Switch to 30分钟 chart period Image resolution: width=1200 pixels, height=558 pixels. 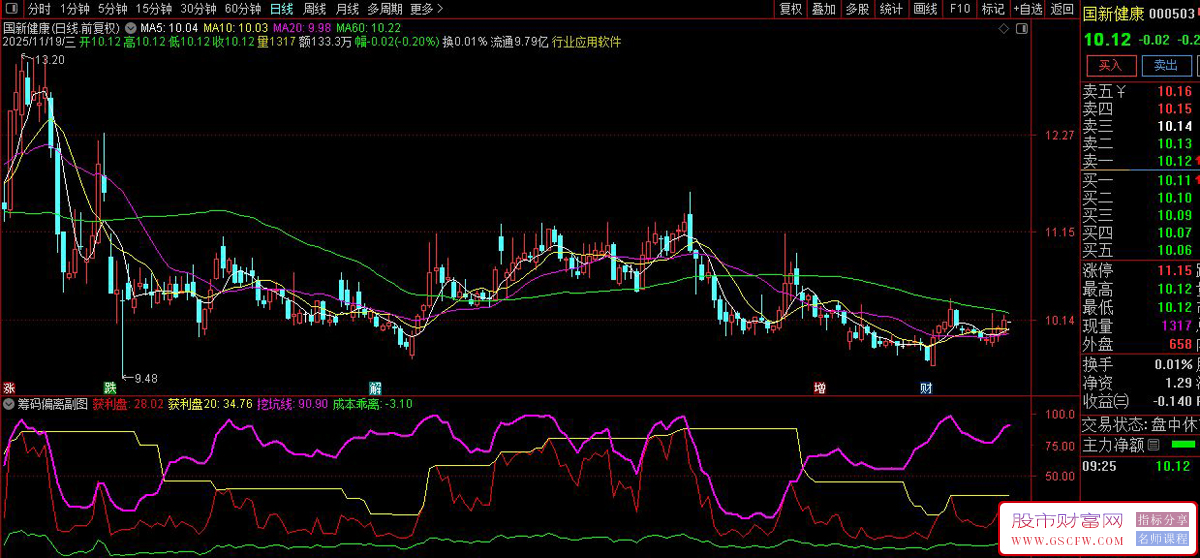pyautogui.click(x=198, y=9)
